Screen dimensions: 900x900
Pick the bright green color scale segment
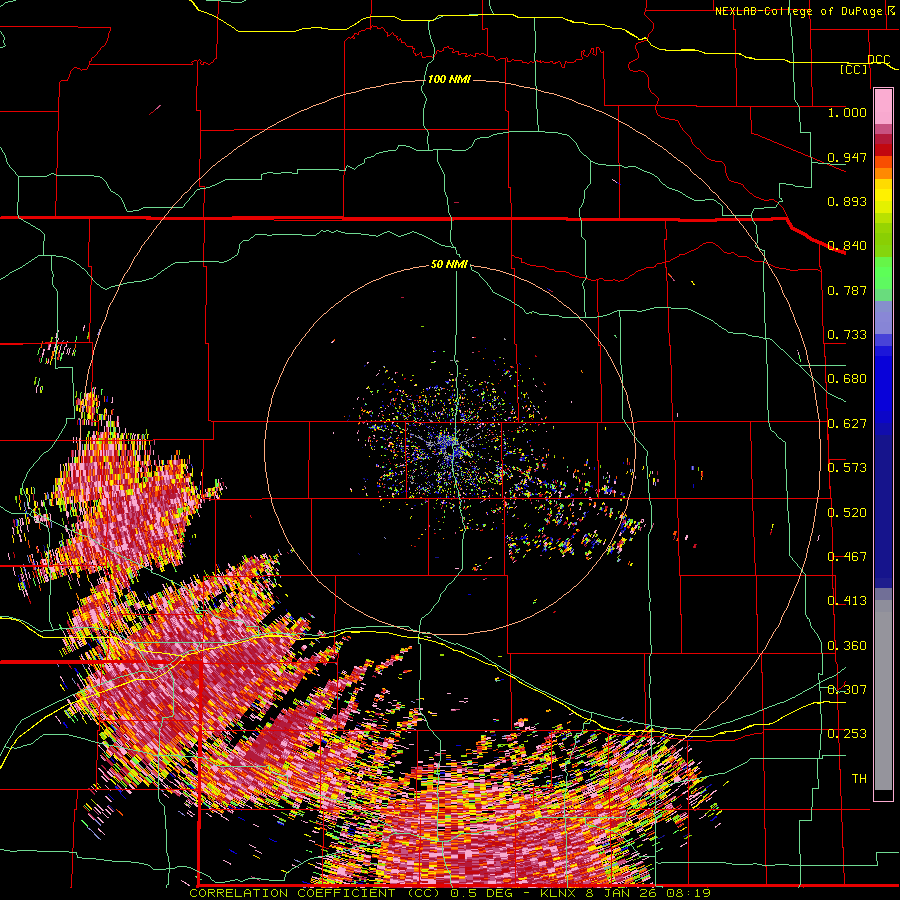click(883, 273)
